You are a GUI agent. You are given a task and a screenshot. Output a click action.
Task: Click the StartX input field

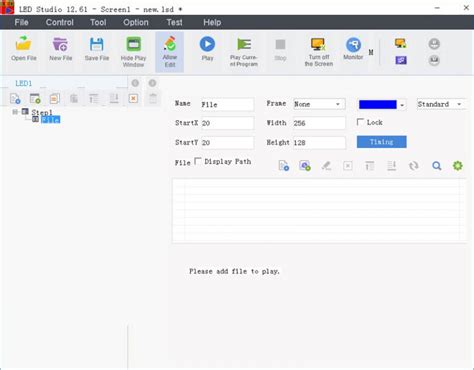pos(227,123)
